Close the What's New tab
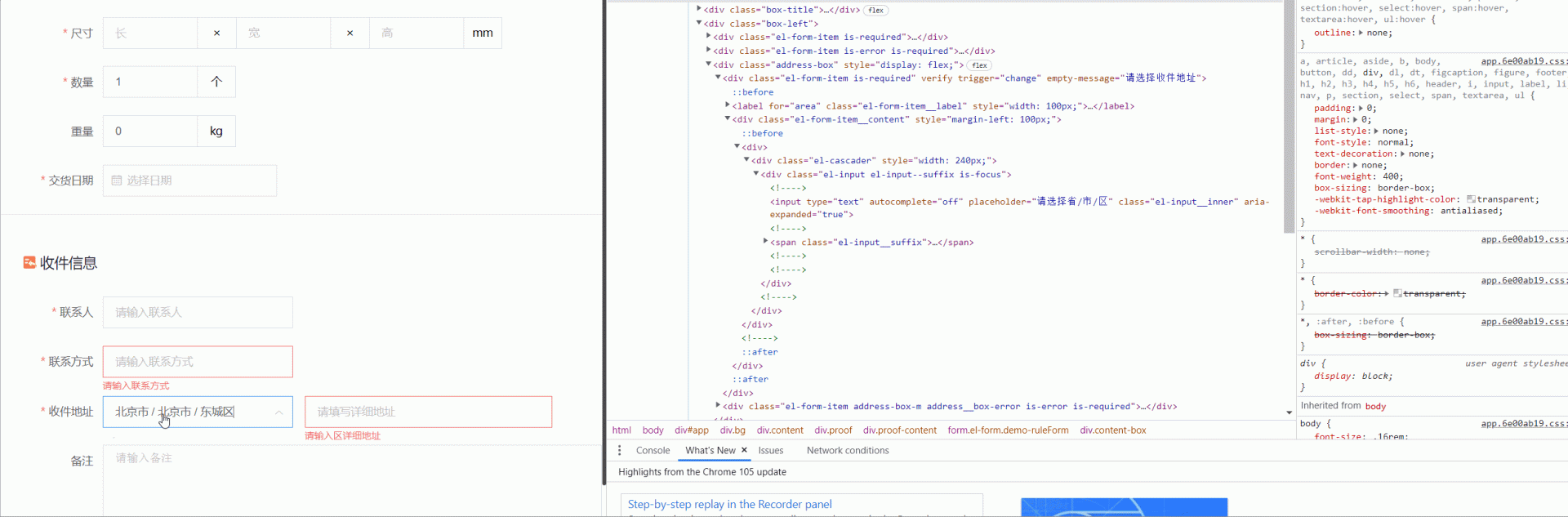Image resolution: width=1568 pixels, height=517 pixels. 744,450
